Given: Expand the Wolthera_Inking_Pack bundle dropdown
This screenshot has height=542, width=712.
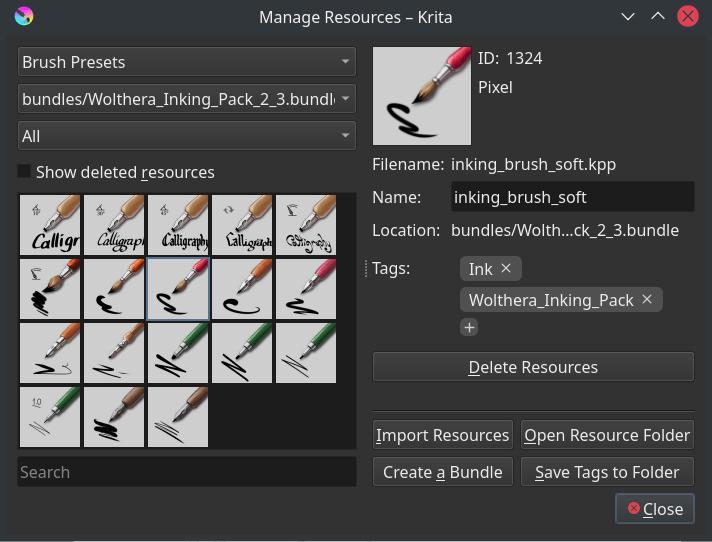Looking at the screenshot, I should pos(187,99).
